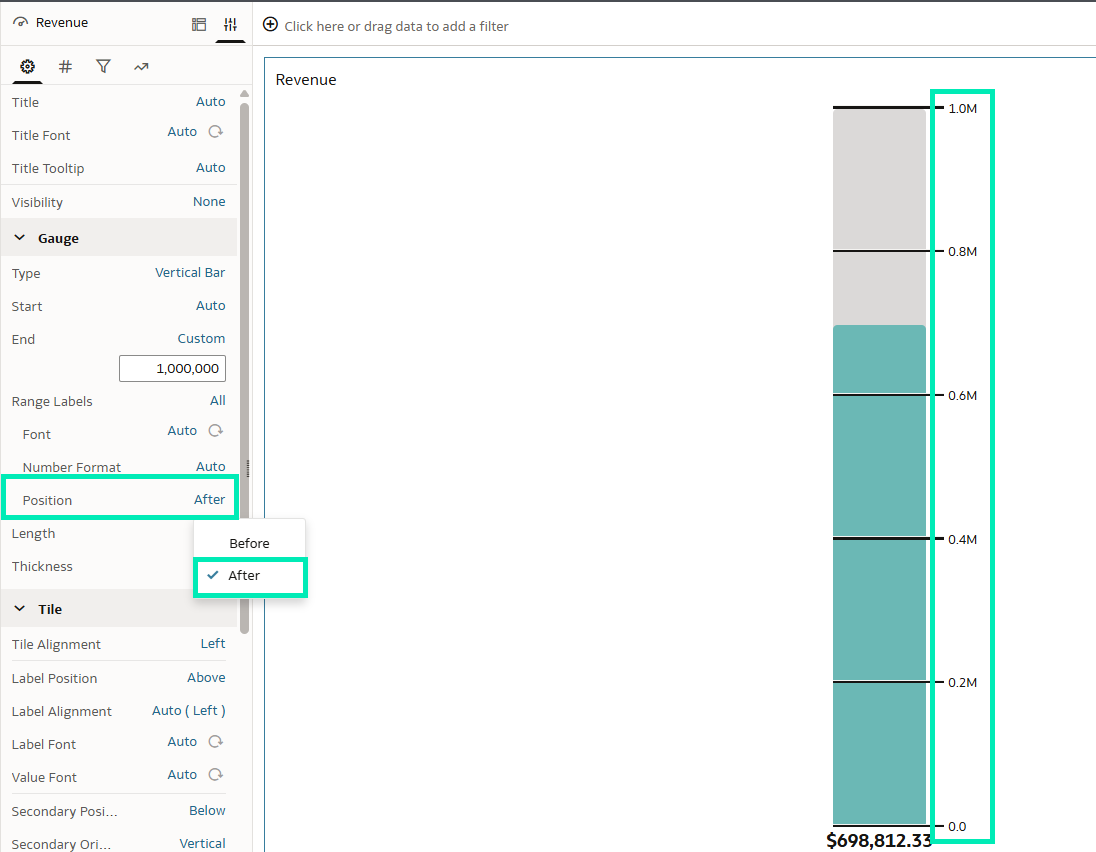The height and width of the screenshot is (852, 1096).
Task: Open Label Position Above dropdown
Action: tap(206, 678)
